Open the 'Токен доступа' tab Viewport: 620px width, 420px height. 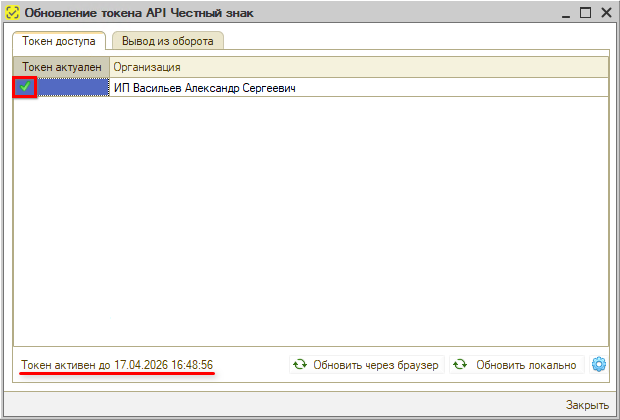59,41
